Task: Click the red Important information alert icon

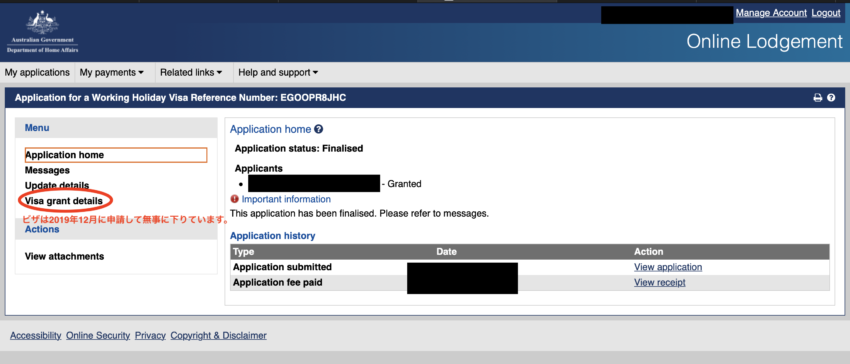Action: (235, 199)
